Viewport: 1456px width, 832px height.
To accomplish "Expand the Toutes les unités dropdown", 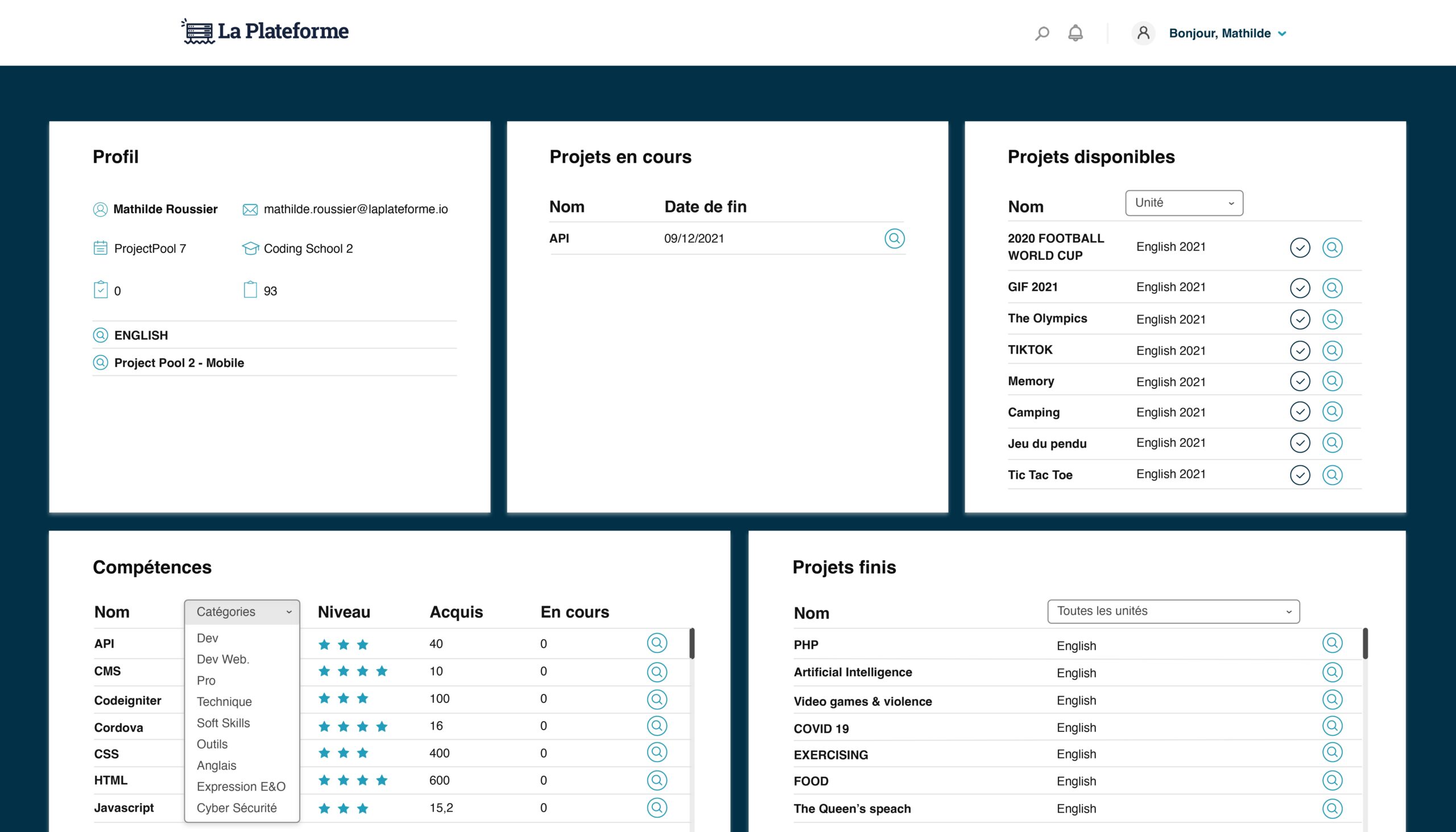I will 1173,611.
